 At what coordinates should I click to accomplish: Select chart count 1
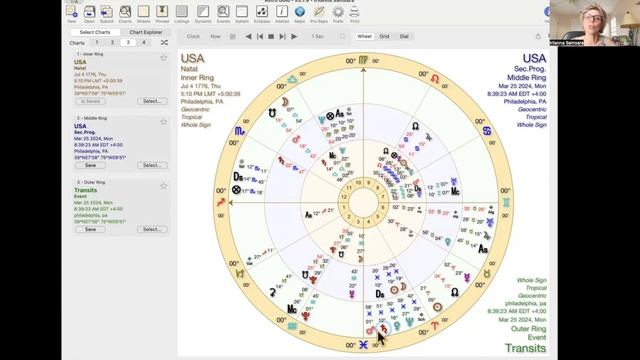(97, 42)
